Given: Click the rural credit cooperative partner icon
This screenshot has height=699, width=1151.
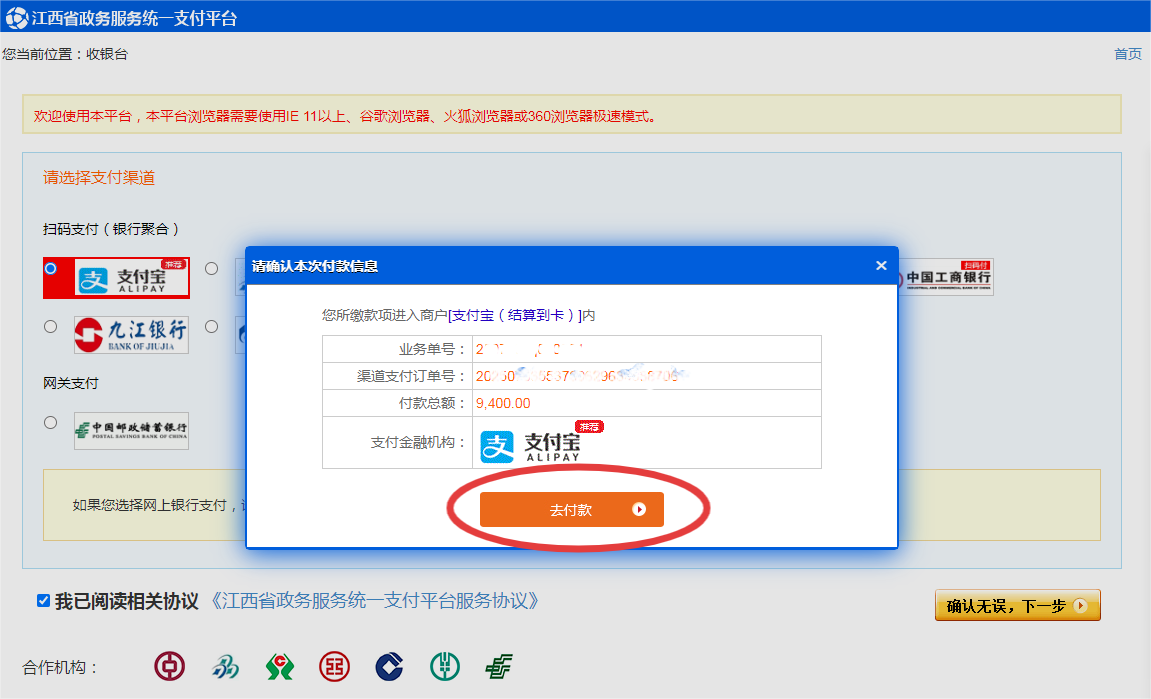Looking at the screenshot, I should [x=280, y=667].
